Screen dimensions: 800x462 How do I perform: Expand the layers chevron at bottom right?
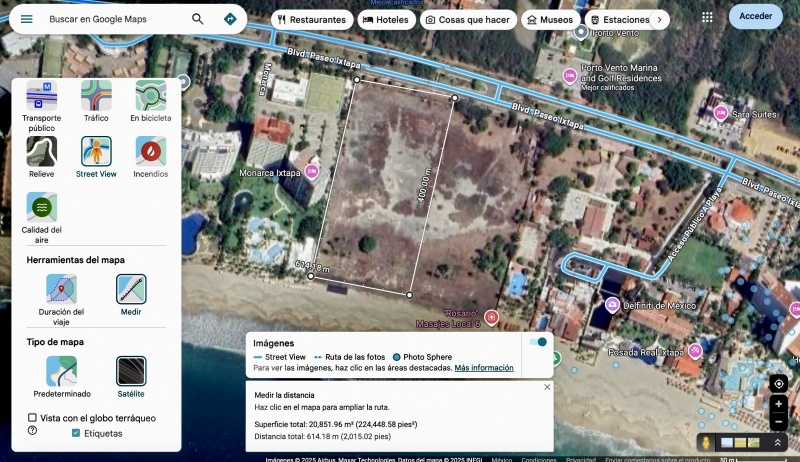(777, 442)
